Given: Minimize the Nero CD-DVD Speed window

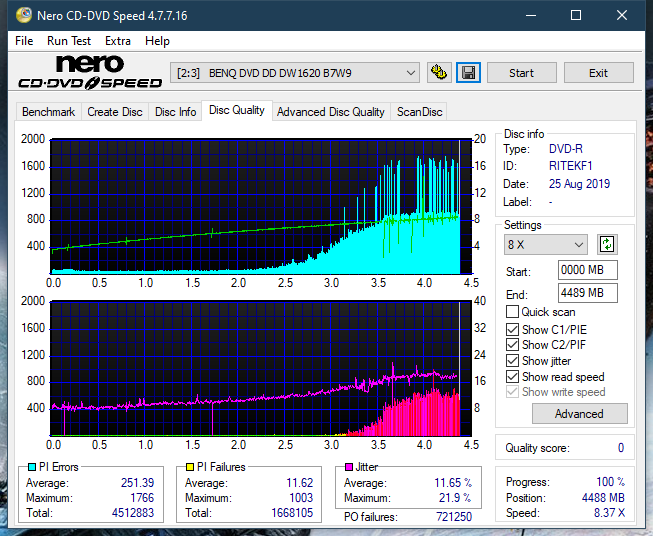Looking at the screenshot, I should pyautogui.click(x=531, y=15).
